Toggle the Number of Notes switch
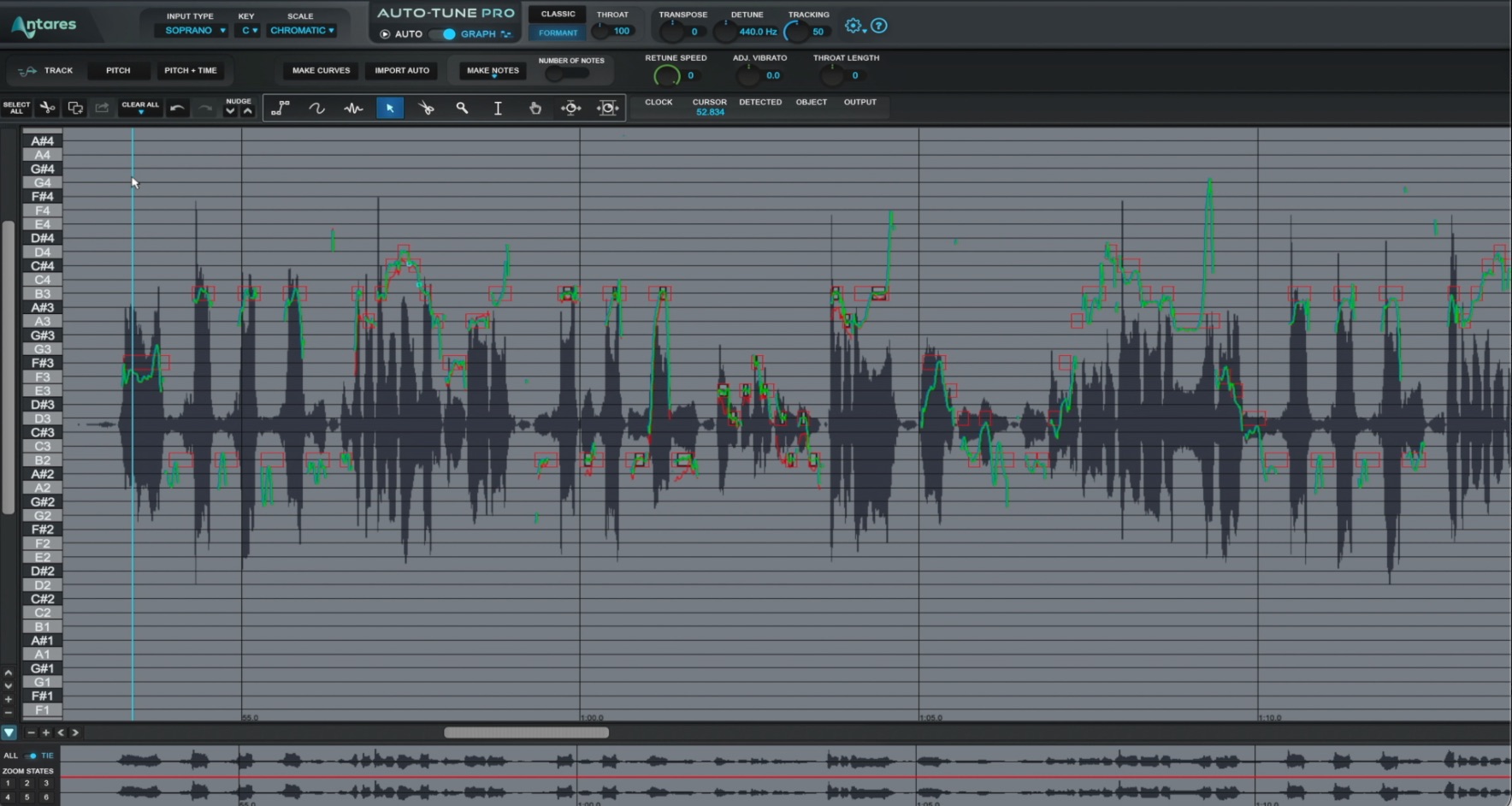 point(566,74)
